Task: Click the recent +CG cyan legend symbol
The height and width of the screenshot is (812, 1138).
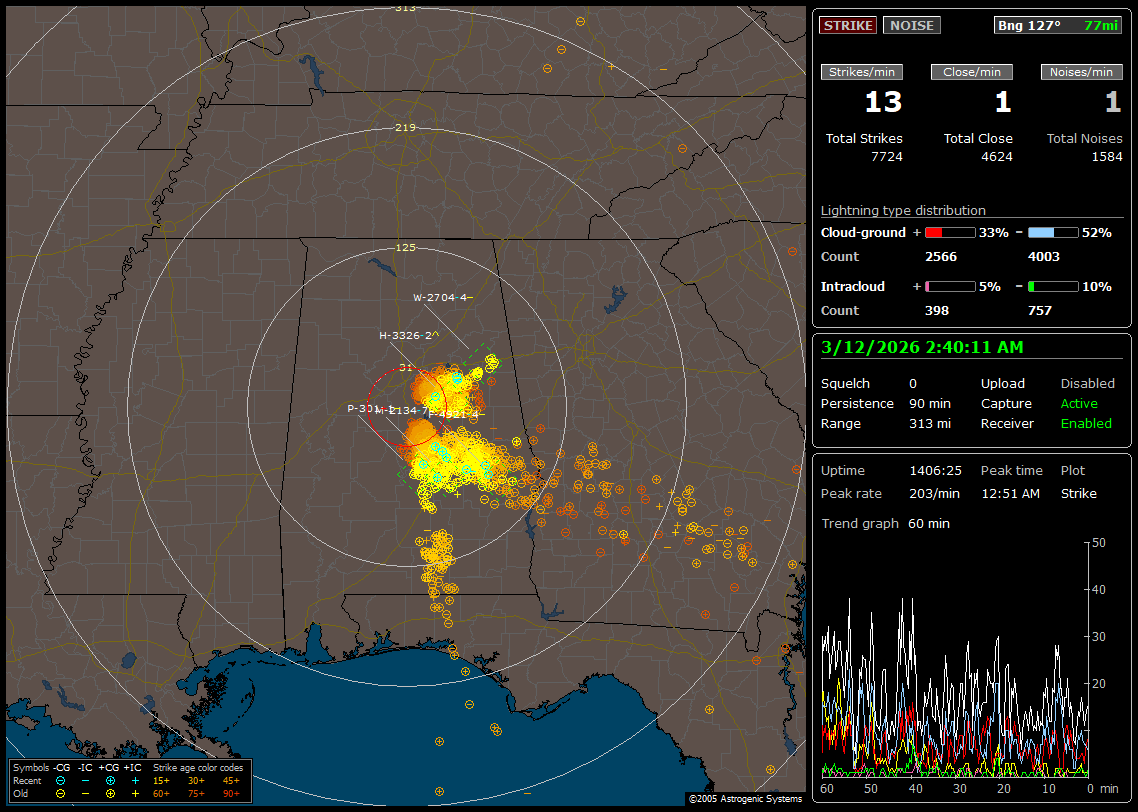Action: pos(110,780)
